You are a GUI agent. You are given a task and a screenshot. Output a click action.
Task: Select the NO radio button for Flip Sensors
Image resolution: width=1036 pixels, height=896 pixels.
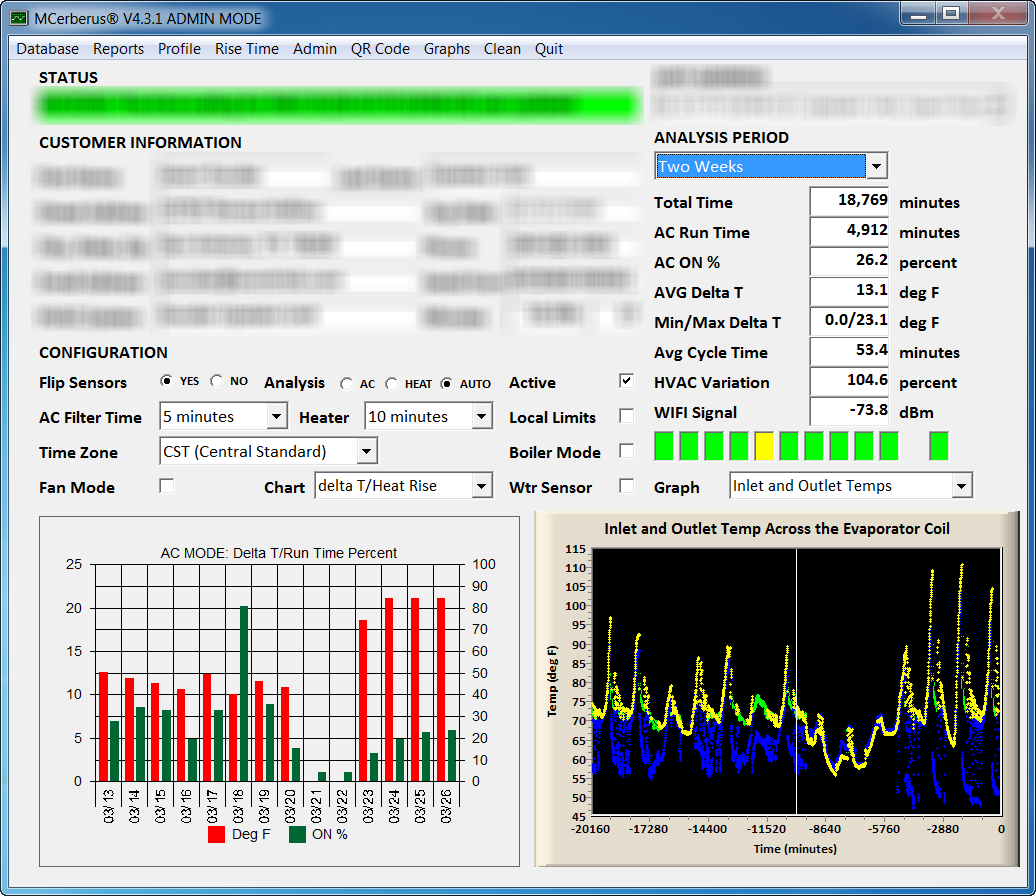point(217,382)
